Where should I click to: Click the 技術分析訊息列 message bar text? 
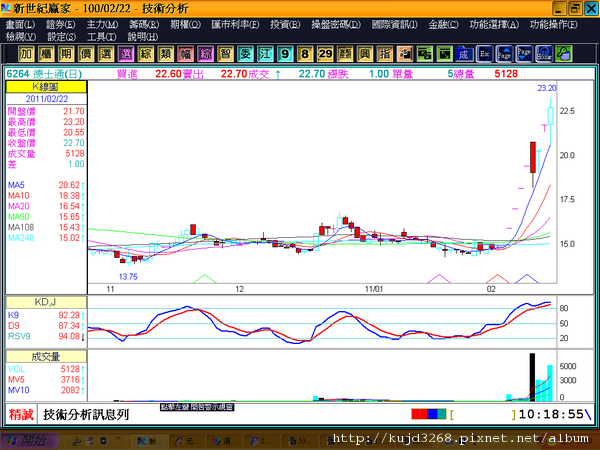86,414
